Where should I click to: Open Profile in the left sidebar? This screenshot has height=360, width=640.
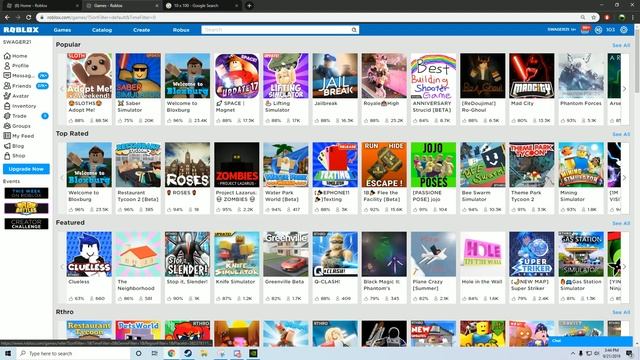tap(16, 66)
